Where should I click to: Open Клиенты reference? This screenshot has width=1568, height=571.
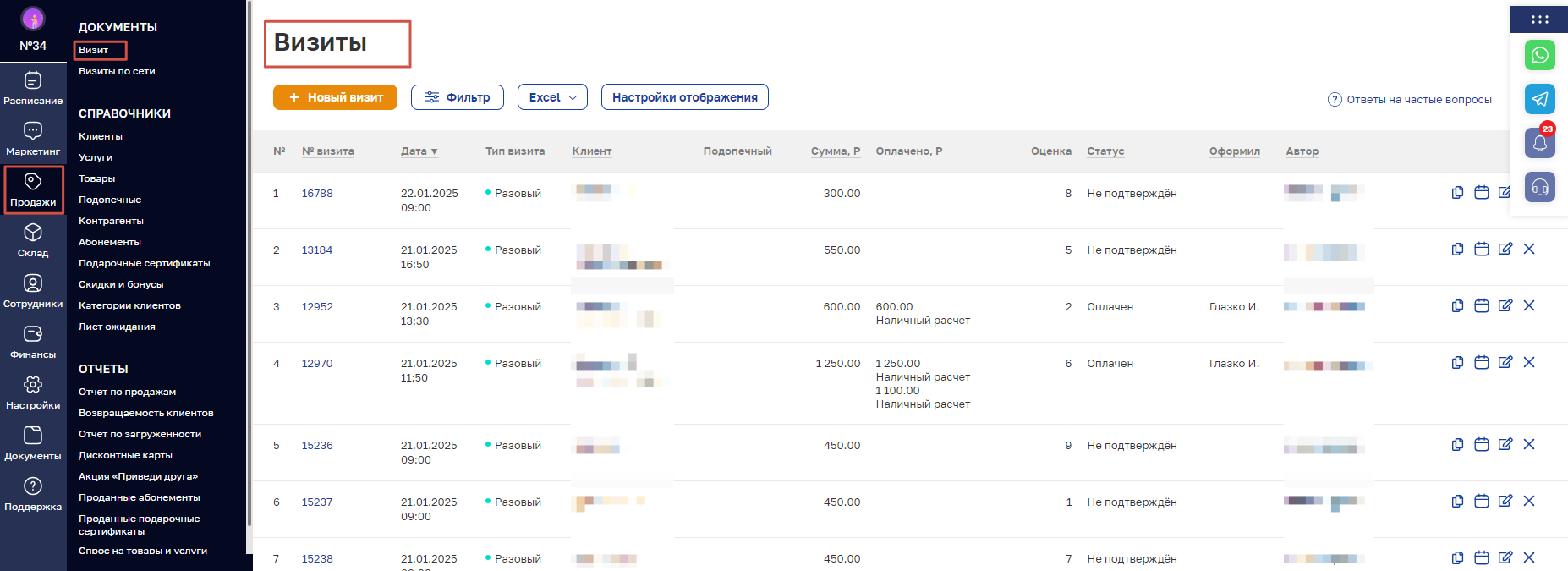coord(101,136)
